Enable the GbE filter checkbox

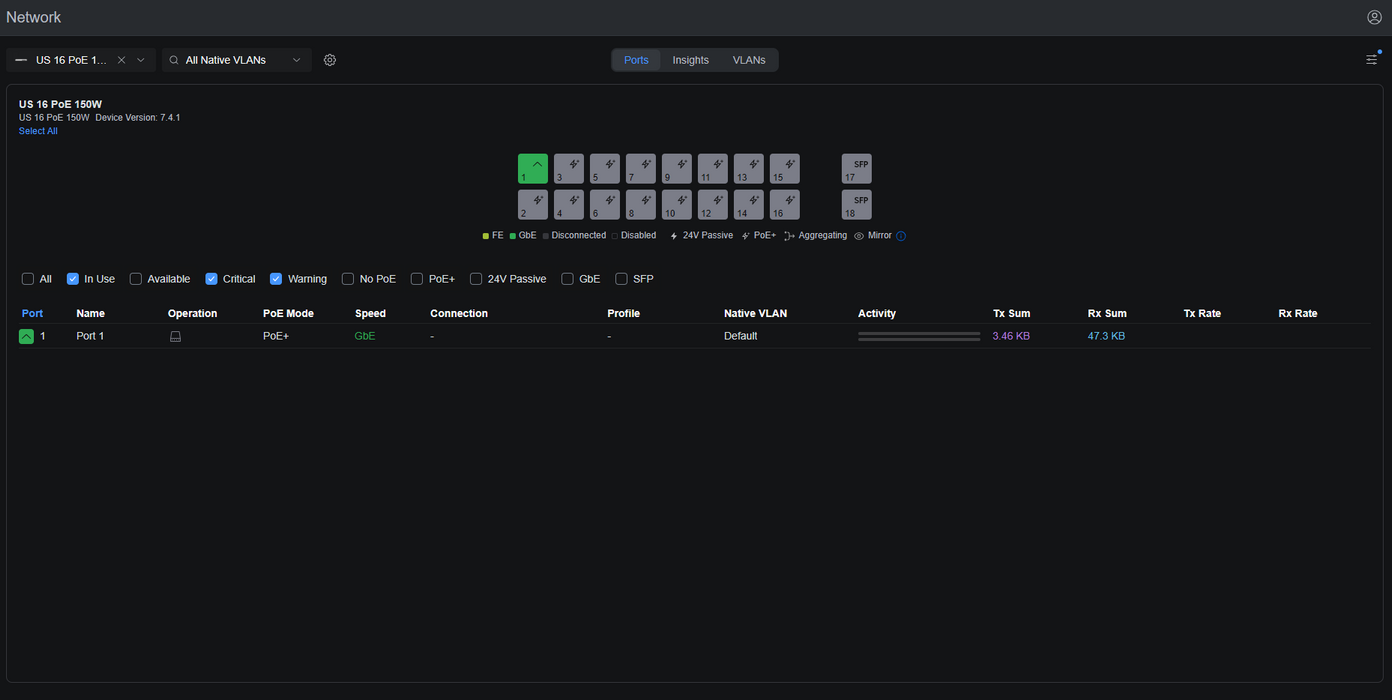click(567, 279)
